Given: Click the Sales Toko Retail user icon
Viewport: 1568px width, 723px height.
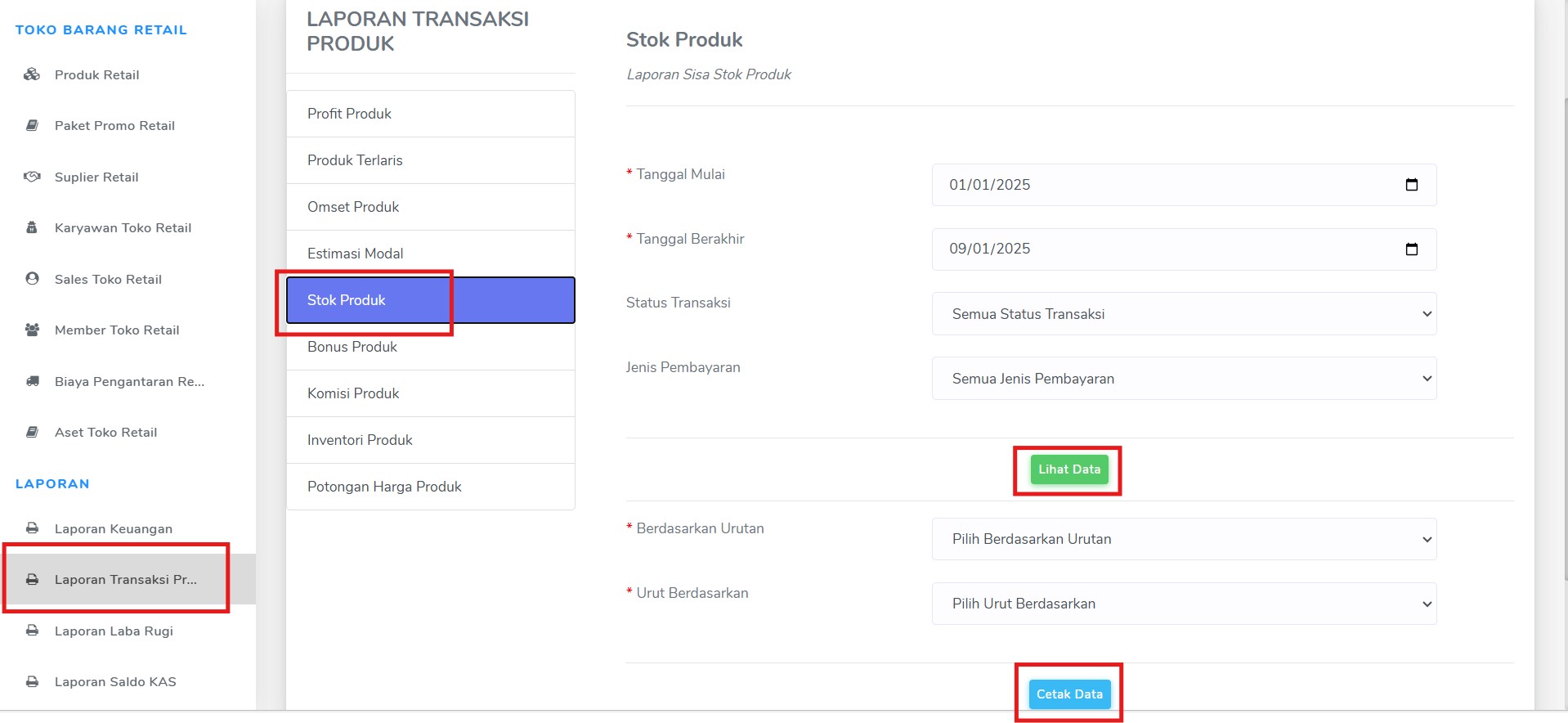Looking at the screenshot, I should (x=32, y=279).
